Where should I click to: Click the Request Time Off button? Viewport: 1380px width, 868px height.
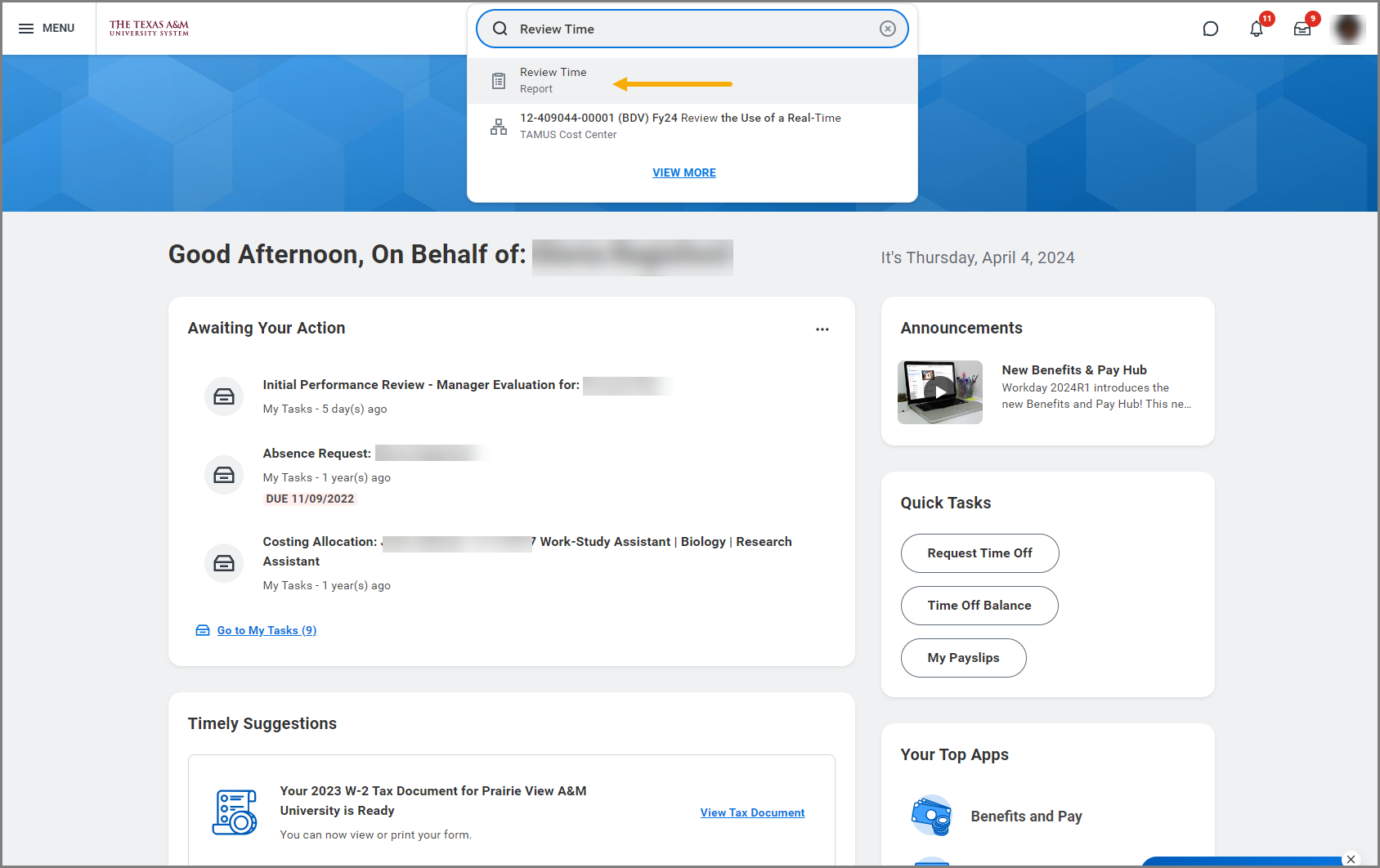[x=979, y=553]
